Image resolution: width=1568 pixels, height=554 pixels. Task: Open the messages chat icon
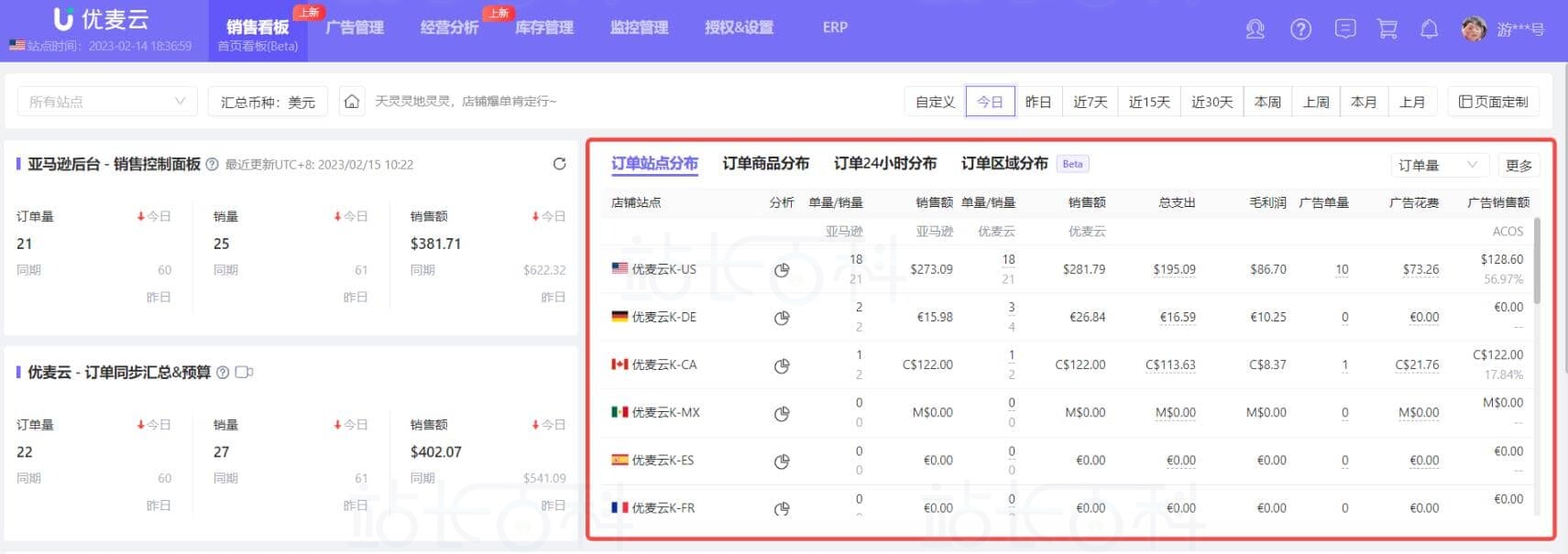(1345, 29)
